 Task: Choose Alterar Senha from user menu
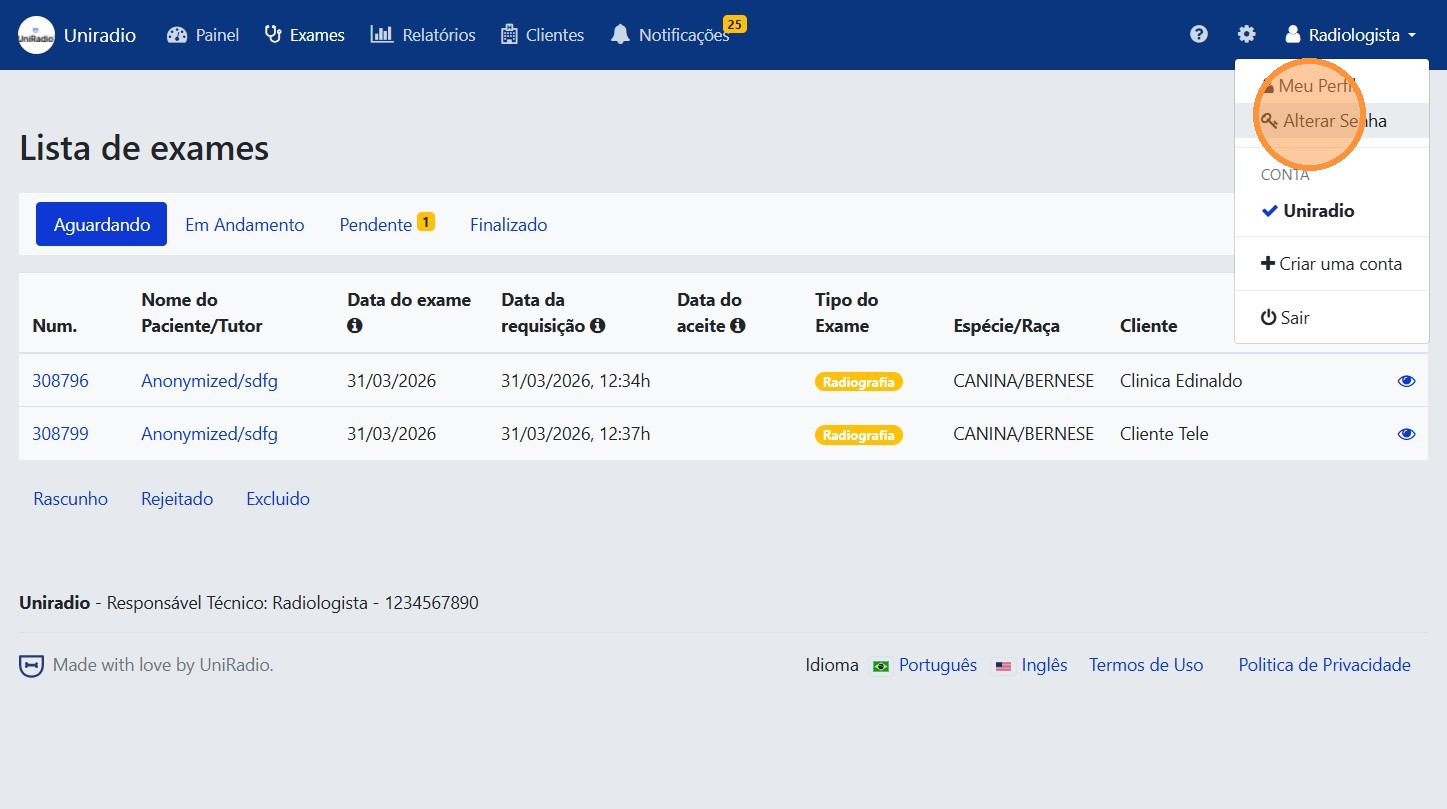(1334, 121)
